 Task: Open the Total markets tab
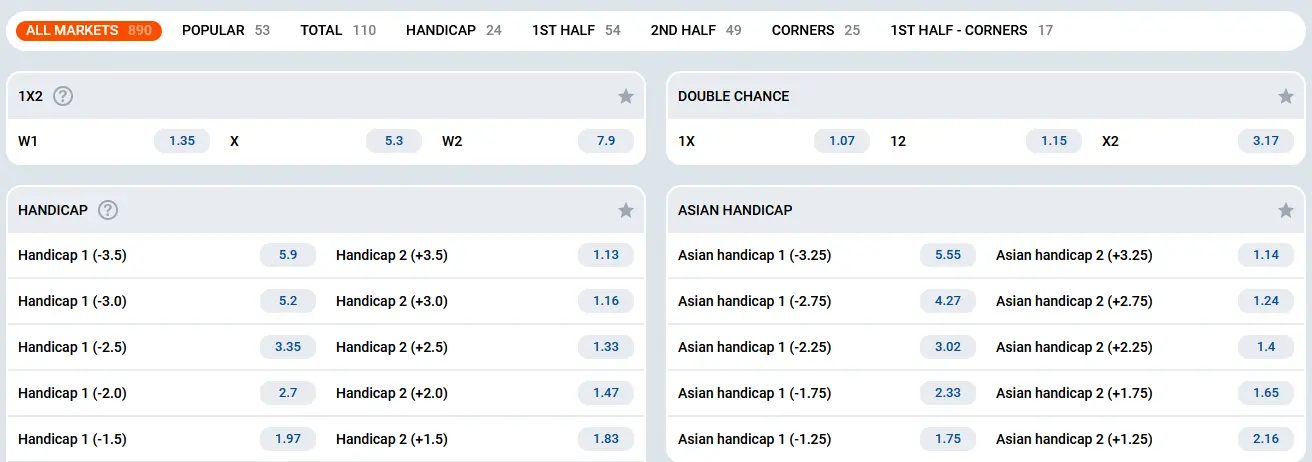pos(338,30)
